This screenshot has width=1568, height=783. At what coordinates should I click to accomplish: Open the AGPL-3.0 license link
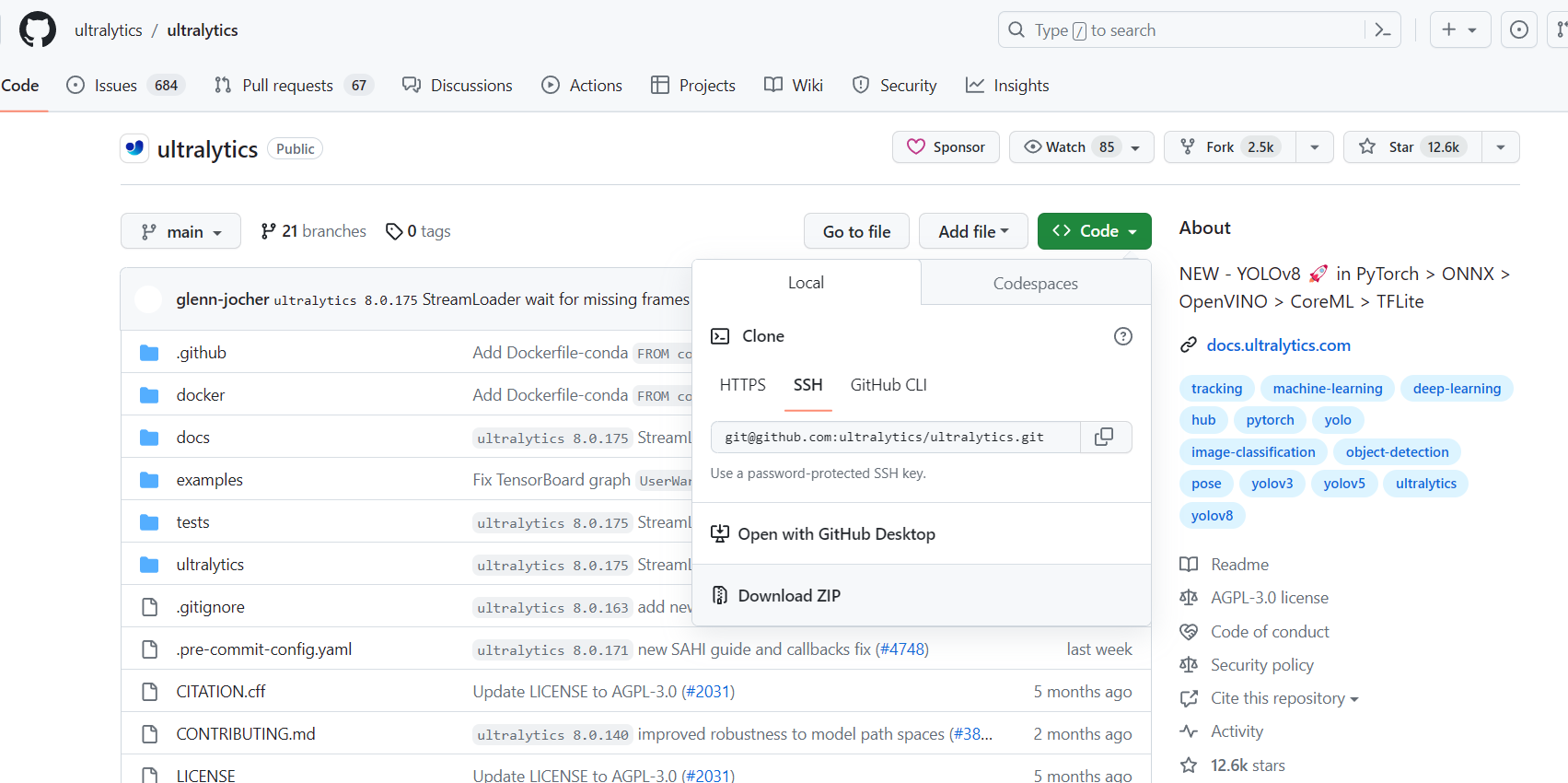[x=1270, y=598]
